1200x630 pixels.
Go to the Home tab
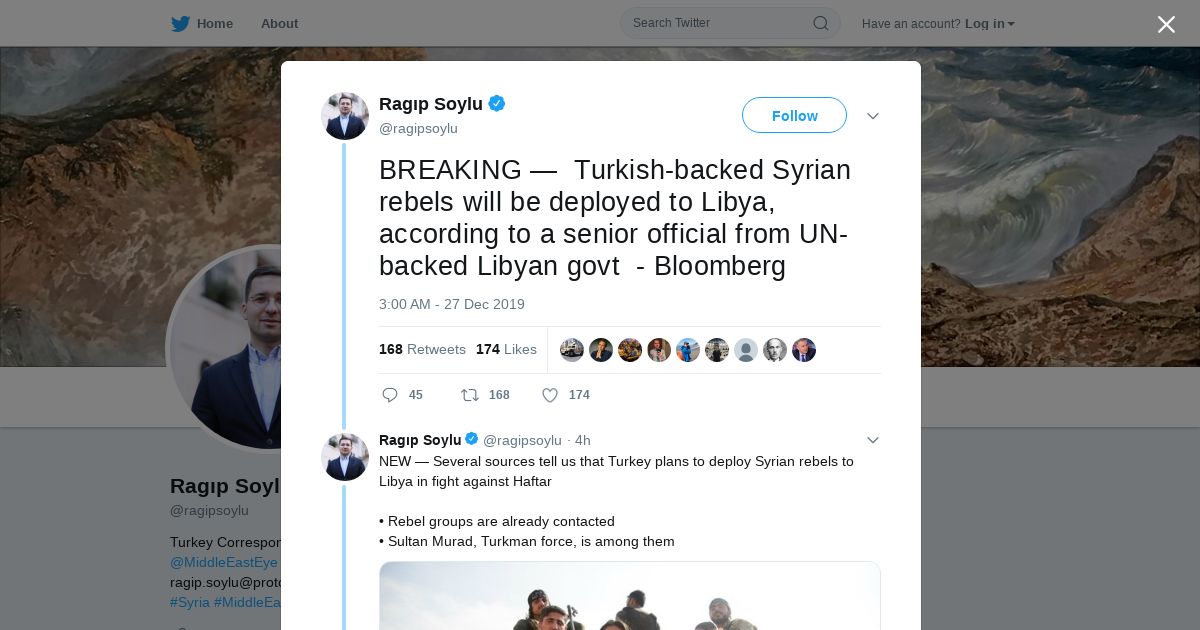(203, 23)
